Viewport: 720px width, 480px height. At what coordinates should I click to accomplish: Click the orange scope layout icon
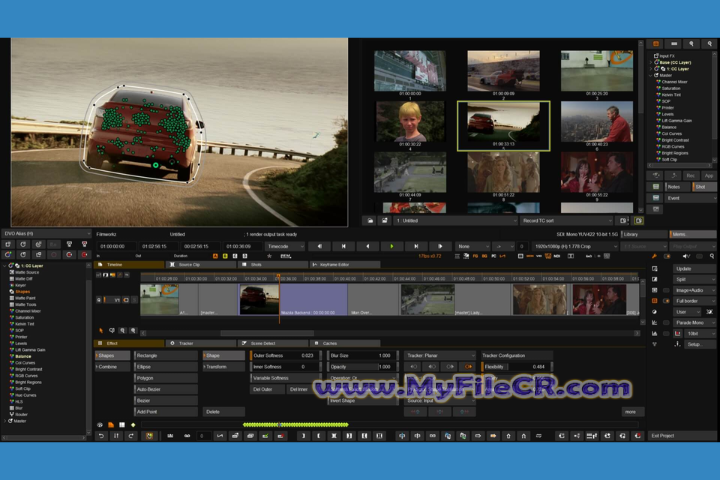tap(655, 301)
